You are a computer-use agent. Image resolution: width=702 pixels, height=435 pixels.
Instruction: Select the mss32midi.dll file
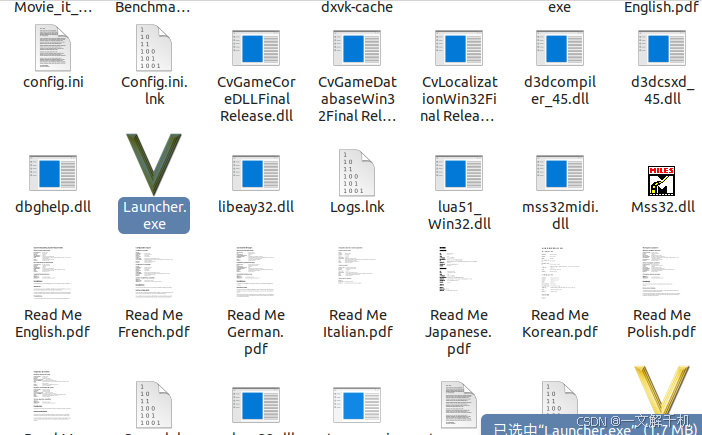tap(560, 174)
